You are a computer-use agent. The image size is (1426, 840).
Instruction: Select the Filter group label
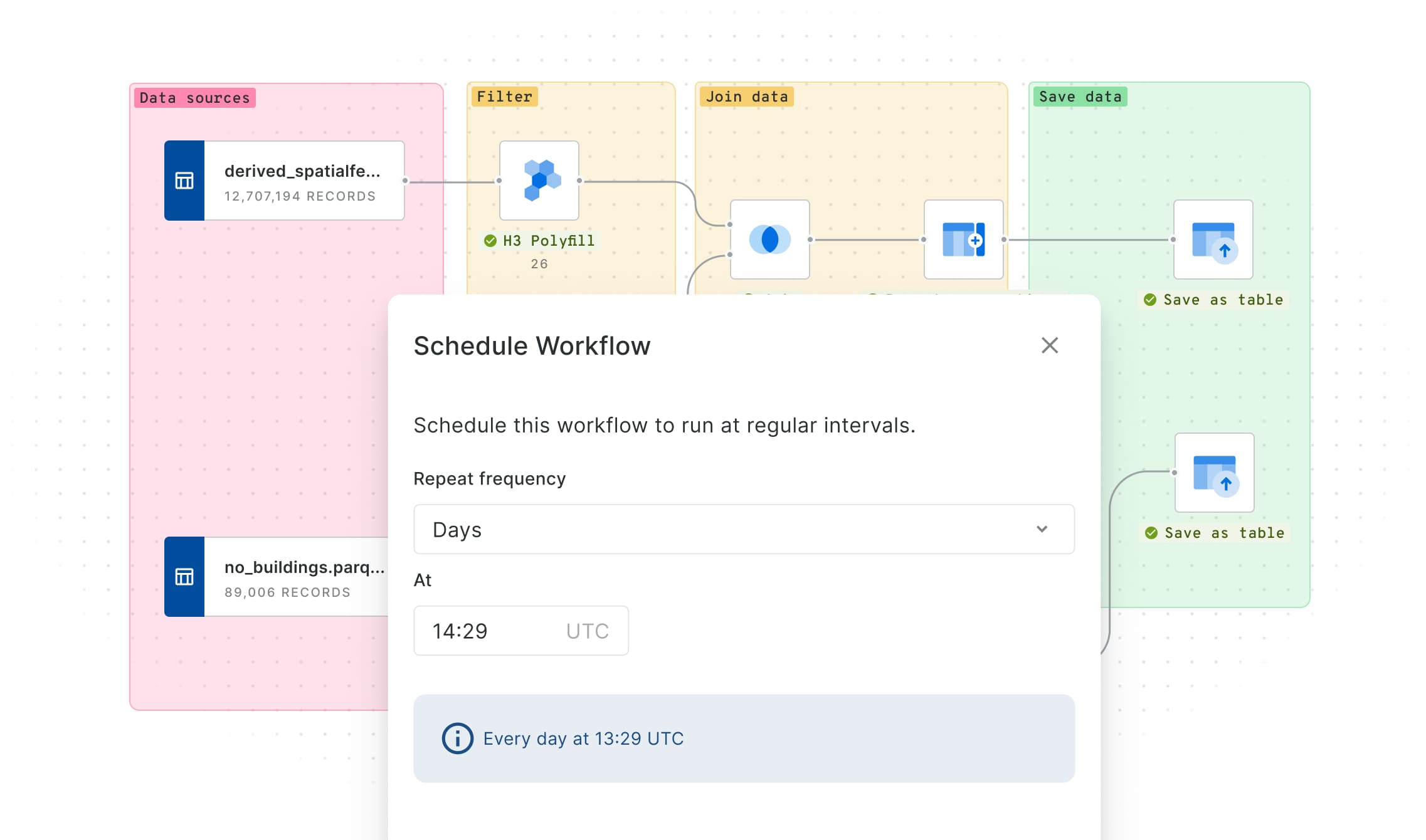505,96
